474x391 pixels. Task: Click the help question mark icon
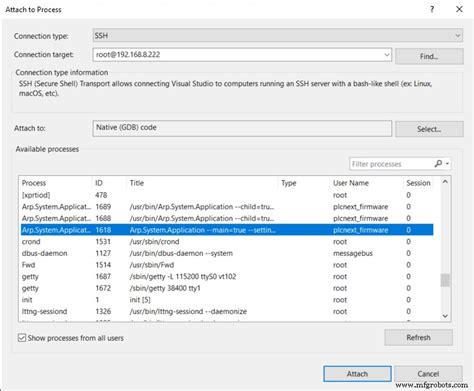(432, 9)
